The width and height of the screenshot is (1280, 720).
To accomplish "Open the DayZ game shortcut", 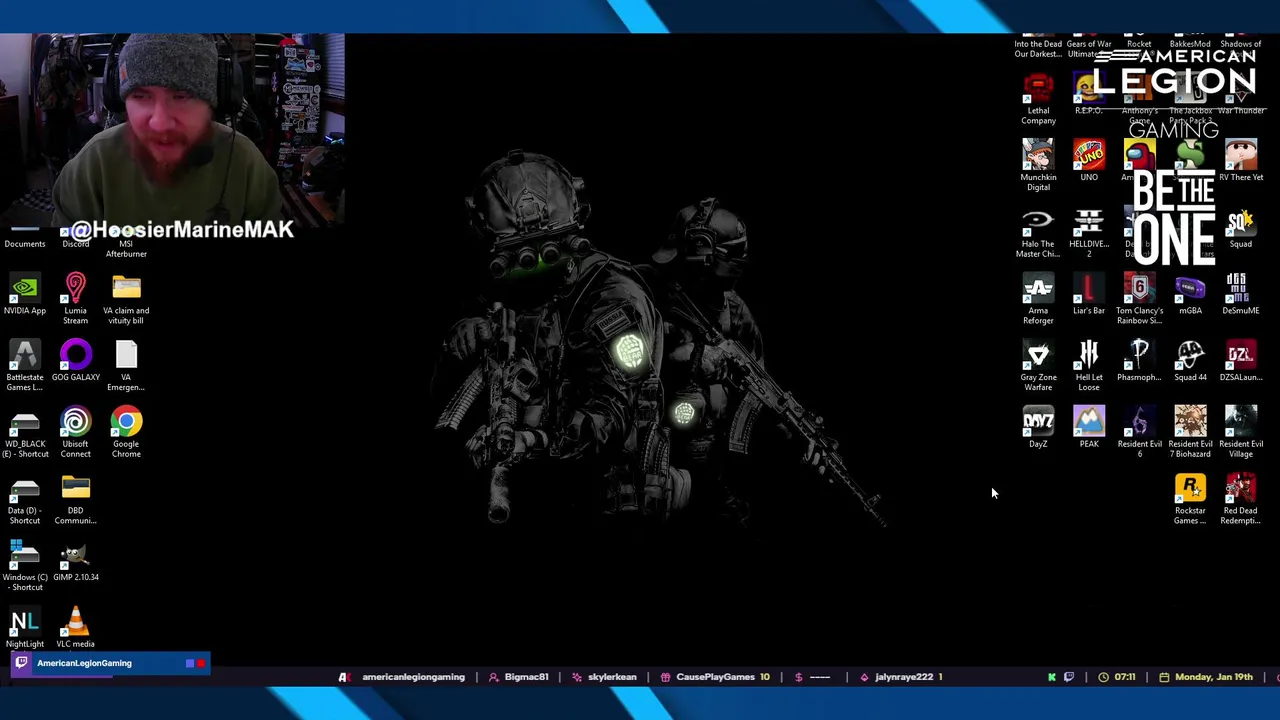I will coord(1038,427).
